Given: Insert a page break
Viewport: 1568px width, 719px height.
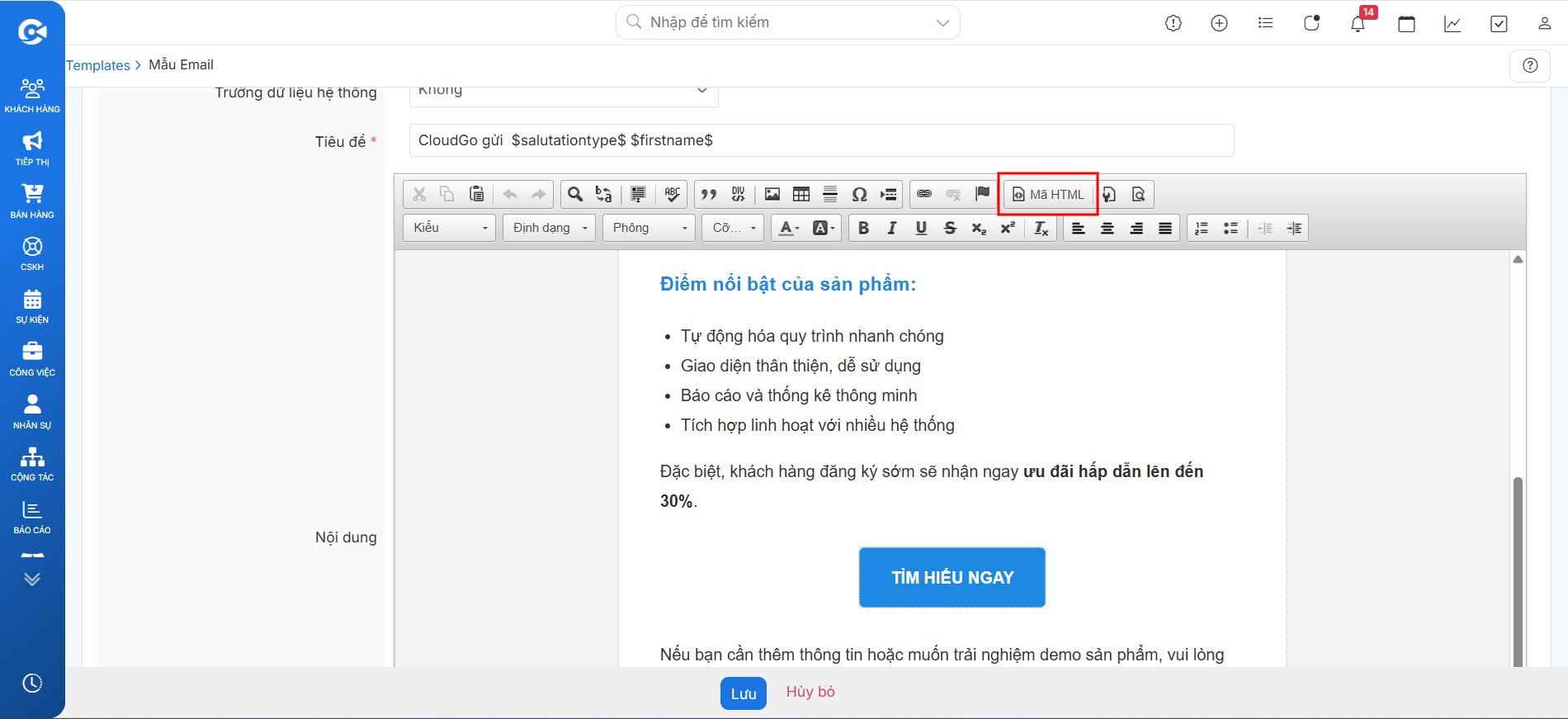Looking at the screenshot, I should [x=889, y=194].
